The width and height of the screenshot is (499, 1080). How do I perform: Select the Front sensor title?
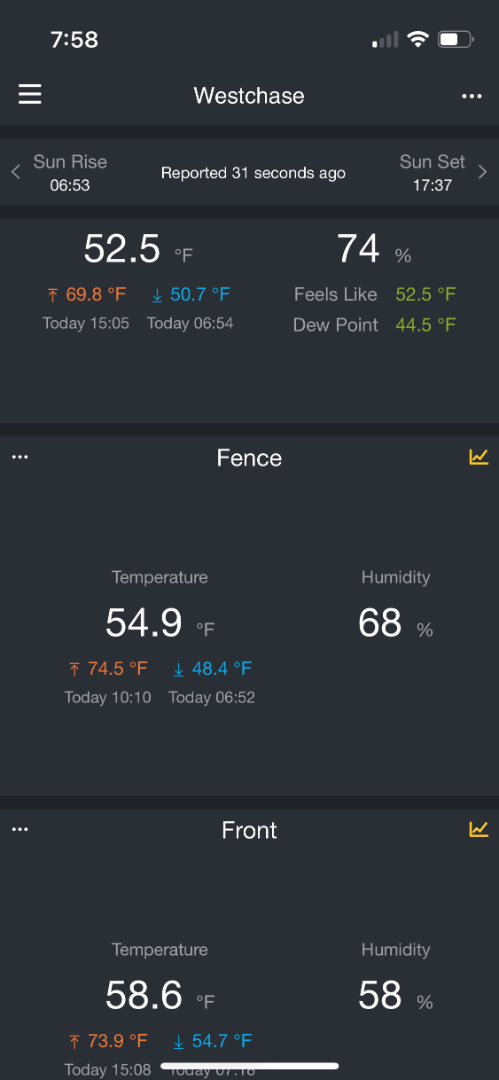(x=249, y=830)
